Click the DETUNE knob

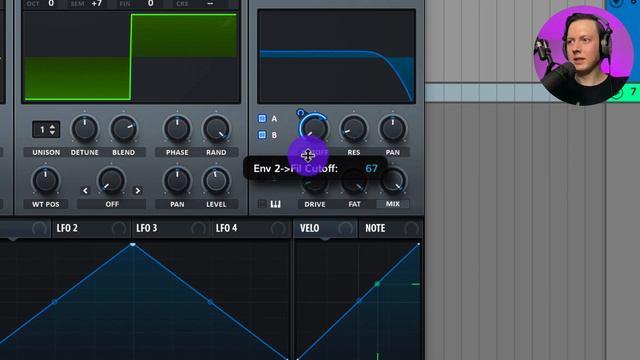(85, 129)
